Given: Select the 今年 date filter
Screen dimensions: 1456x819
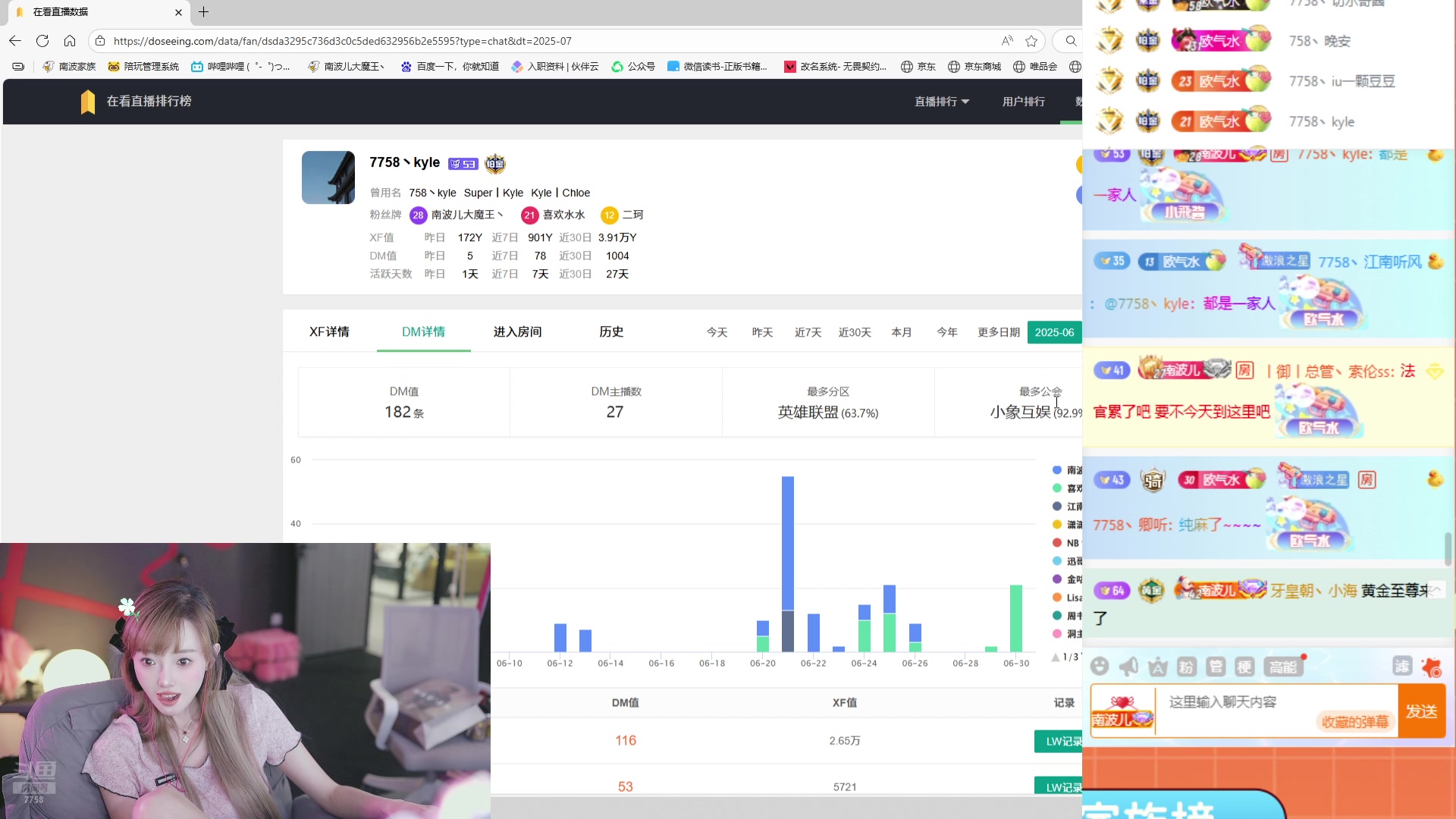Looking at the screenshot, I should pyautogui.click(x=947, y=332).
